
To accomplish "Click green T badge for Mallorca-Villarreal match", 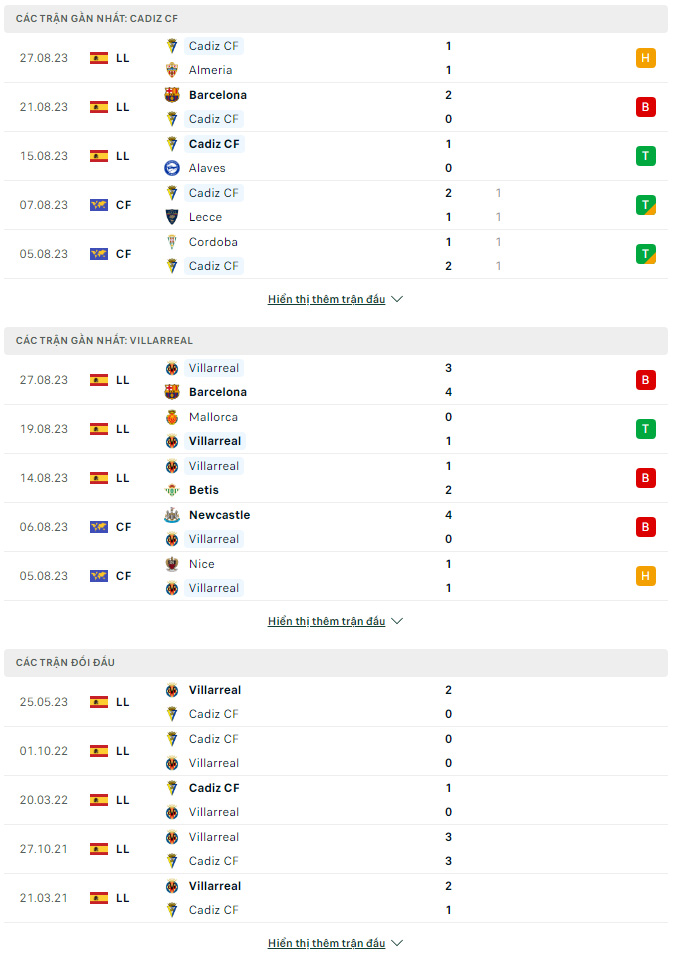I will tap(645, 429).
